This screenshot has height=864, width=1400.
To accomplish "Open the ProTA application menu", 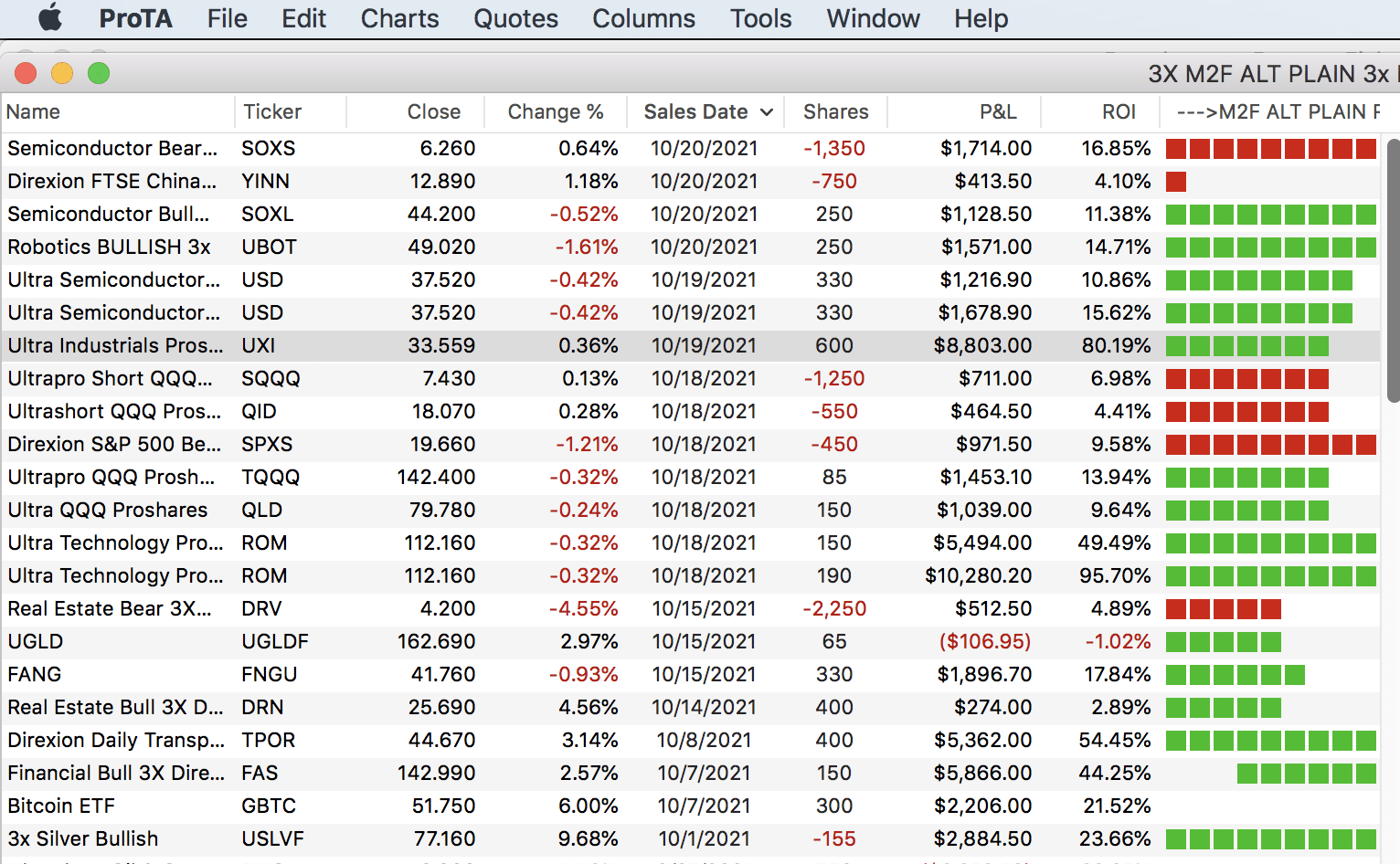I will 135,18.
